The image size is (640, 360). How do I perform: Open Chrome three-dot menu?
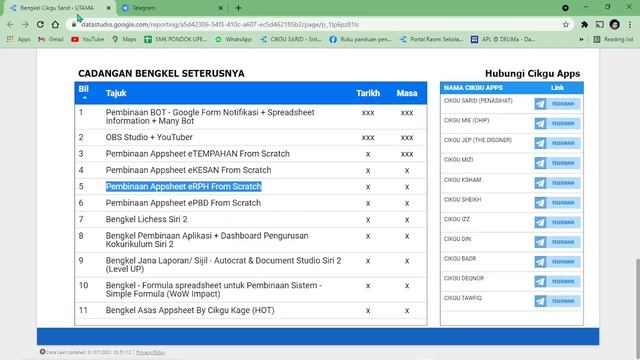(630, 24)
